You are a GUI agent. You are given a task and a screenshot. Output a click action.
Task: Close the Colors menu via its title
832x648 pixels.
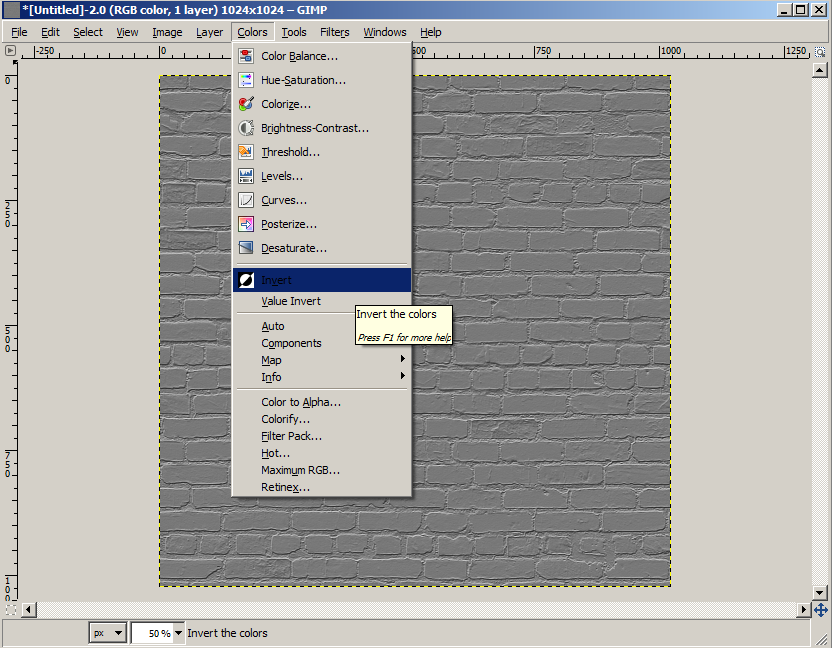(253, 32)
